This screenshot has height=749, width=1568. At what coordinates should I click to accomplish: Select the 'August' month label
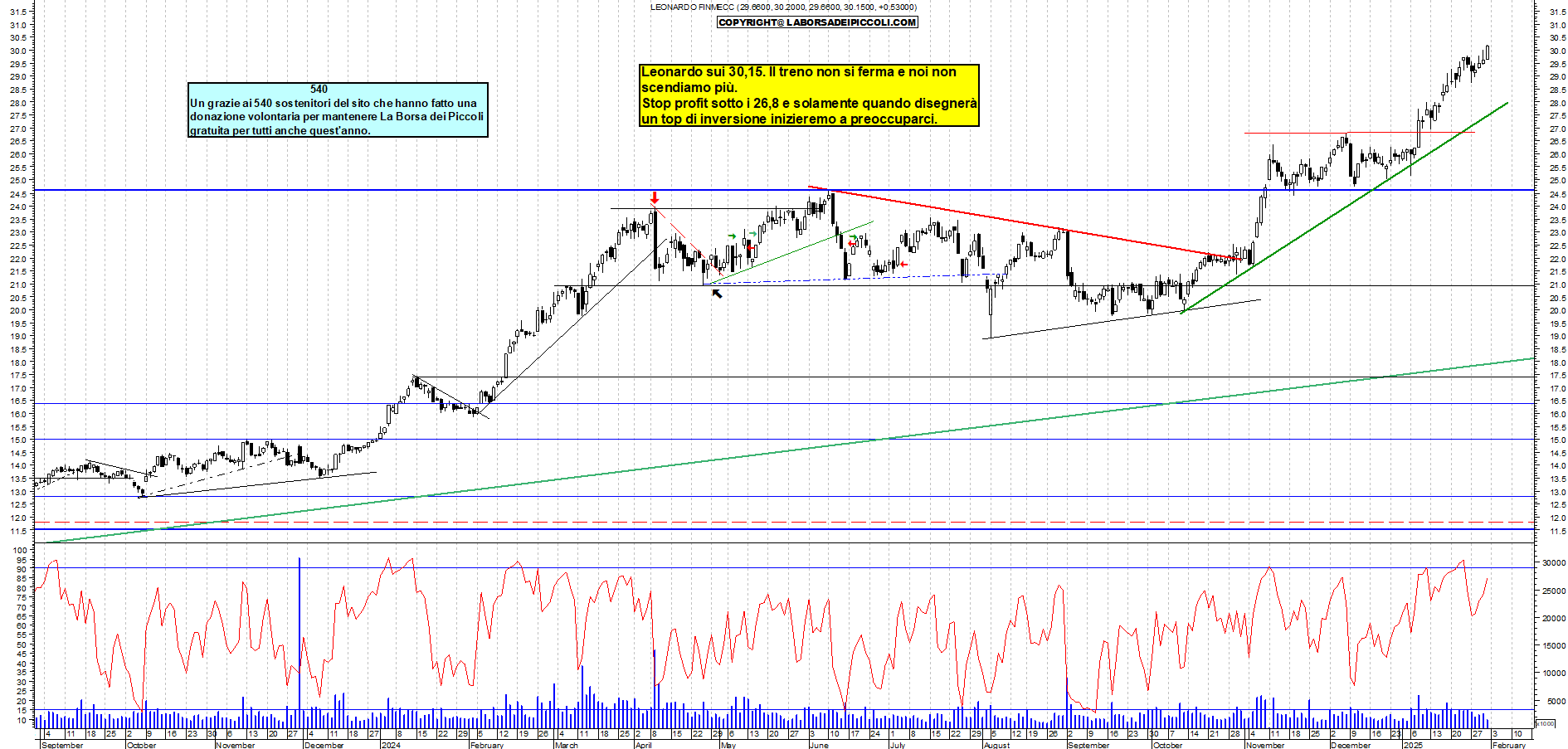[x=996, y=745]
